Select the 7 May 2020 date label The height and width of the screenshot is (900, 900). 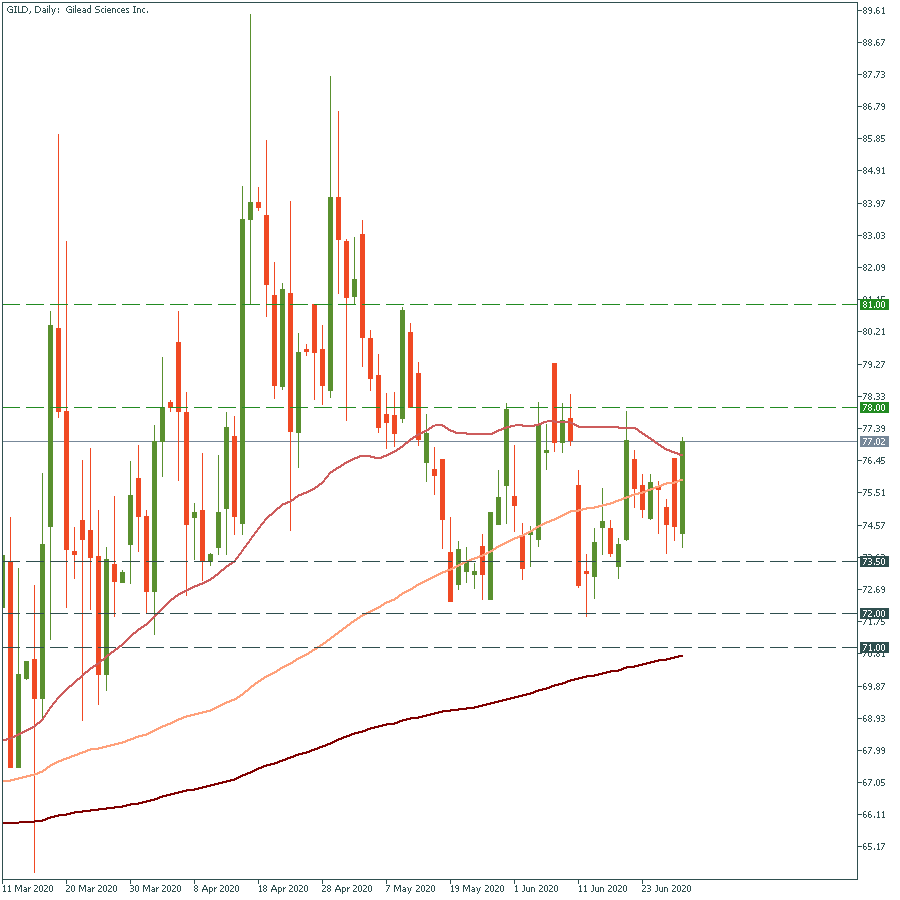click(x=411, y=888)
